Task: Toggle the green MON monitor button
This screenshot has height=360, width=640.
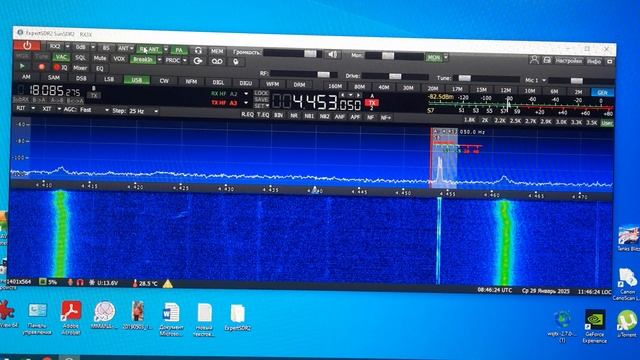Action: [433, 58]
